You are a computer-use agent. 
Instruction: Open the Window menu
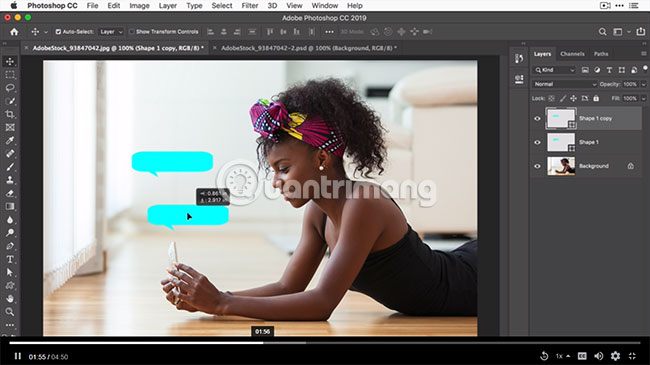pos(325,6)
